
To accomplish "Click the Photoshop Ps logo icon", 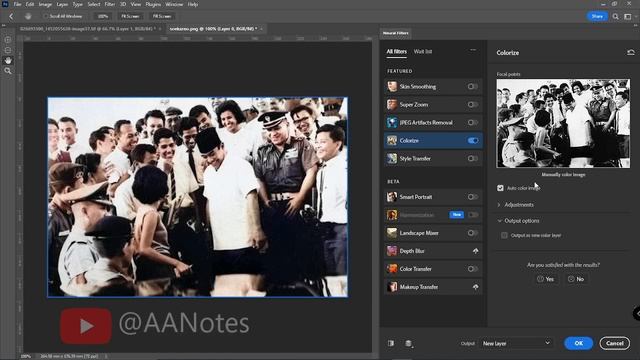I will (x=5, y=4).
